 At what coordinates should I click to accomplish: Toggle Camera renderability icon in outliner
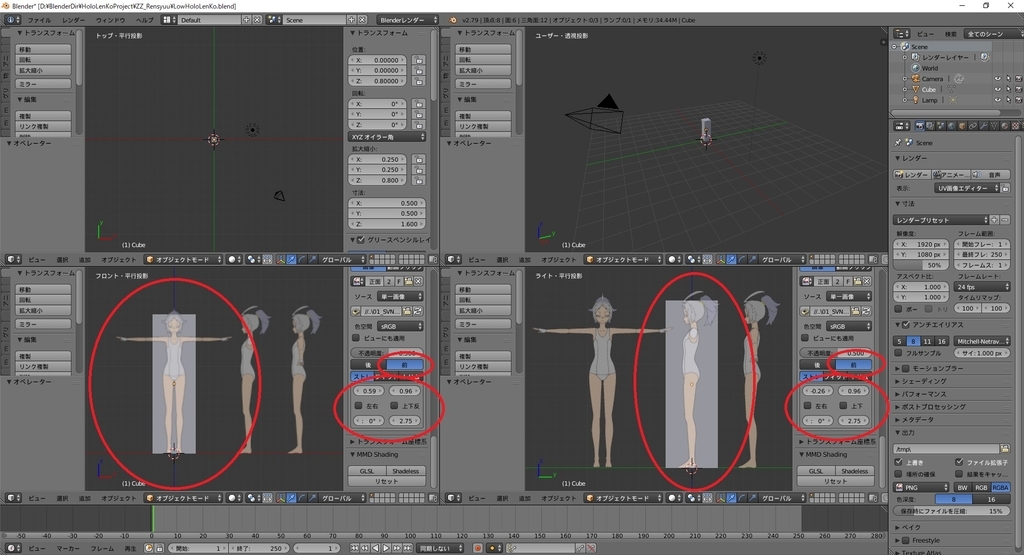[x=1019, y=78]
